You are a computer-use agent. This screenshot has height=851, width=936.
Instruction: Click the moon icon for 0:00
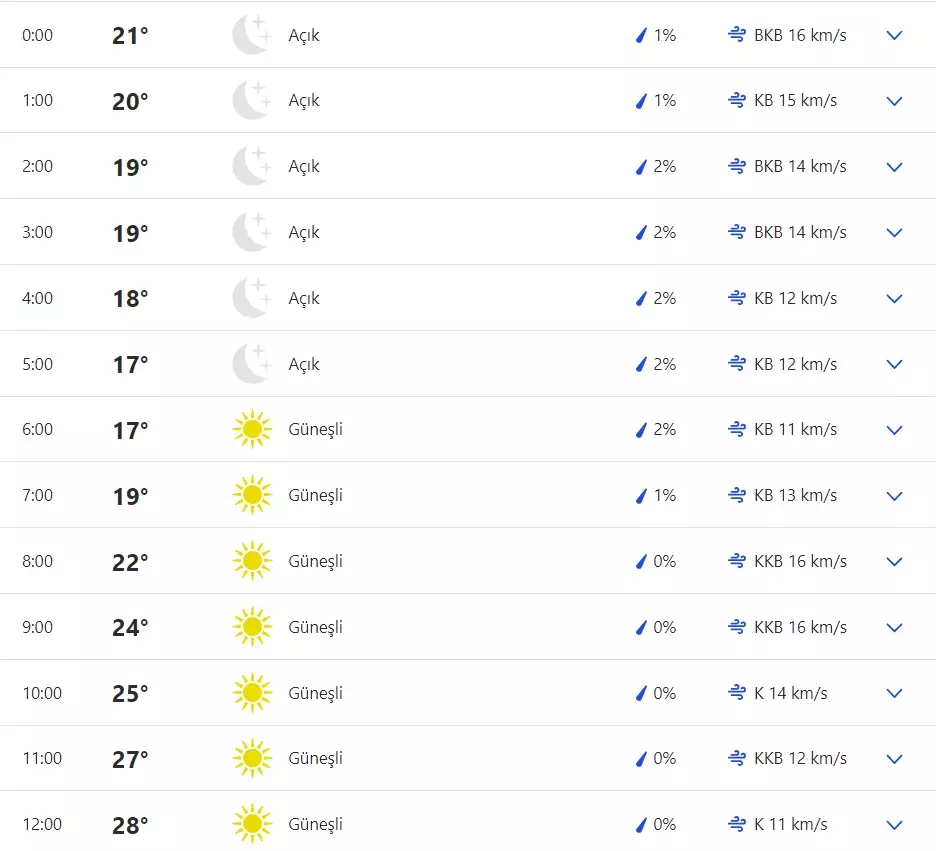pyautogui.click(x=251, y=35)
